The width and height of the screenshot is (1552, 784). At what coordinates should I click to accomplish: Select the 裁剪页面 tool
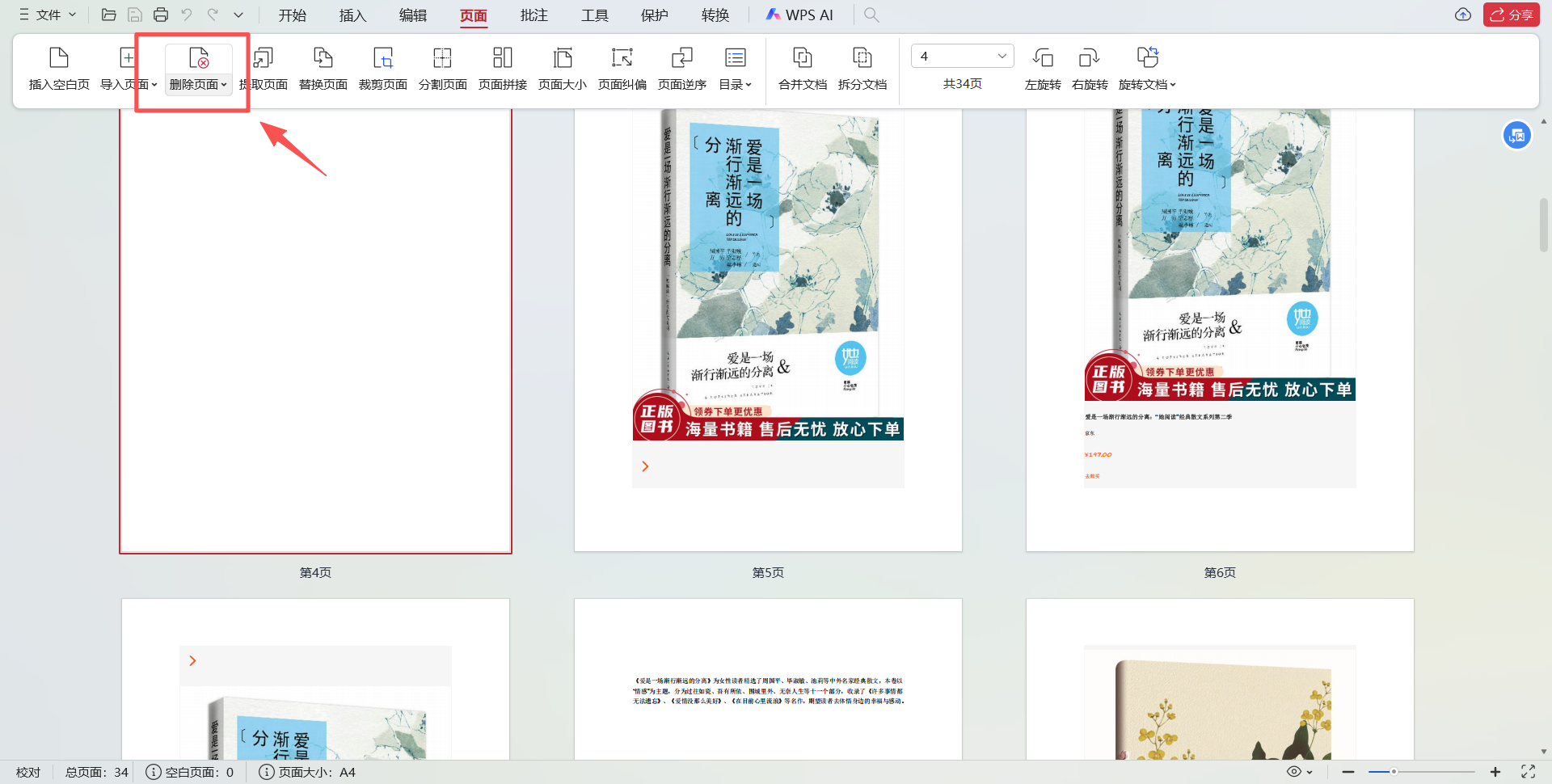[382, 69]
